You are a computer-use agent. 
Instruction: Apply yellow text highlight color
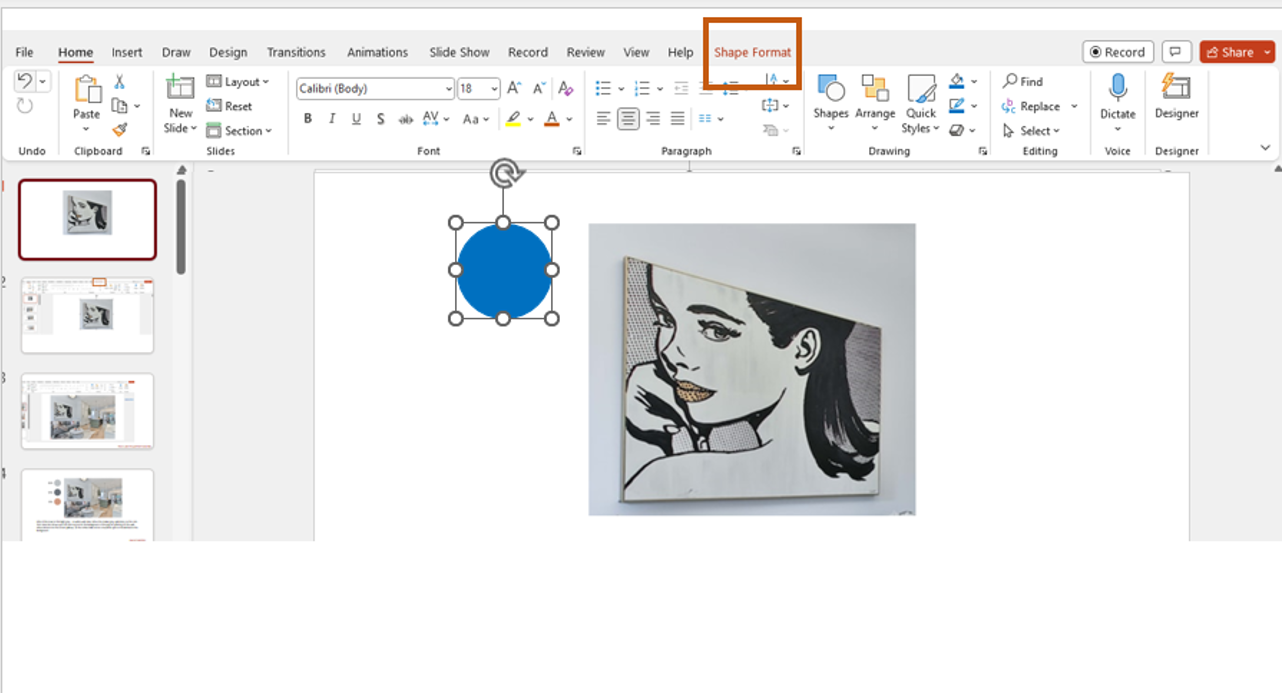coord(513,119)
